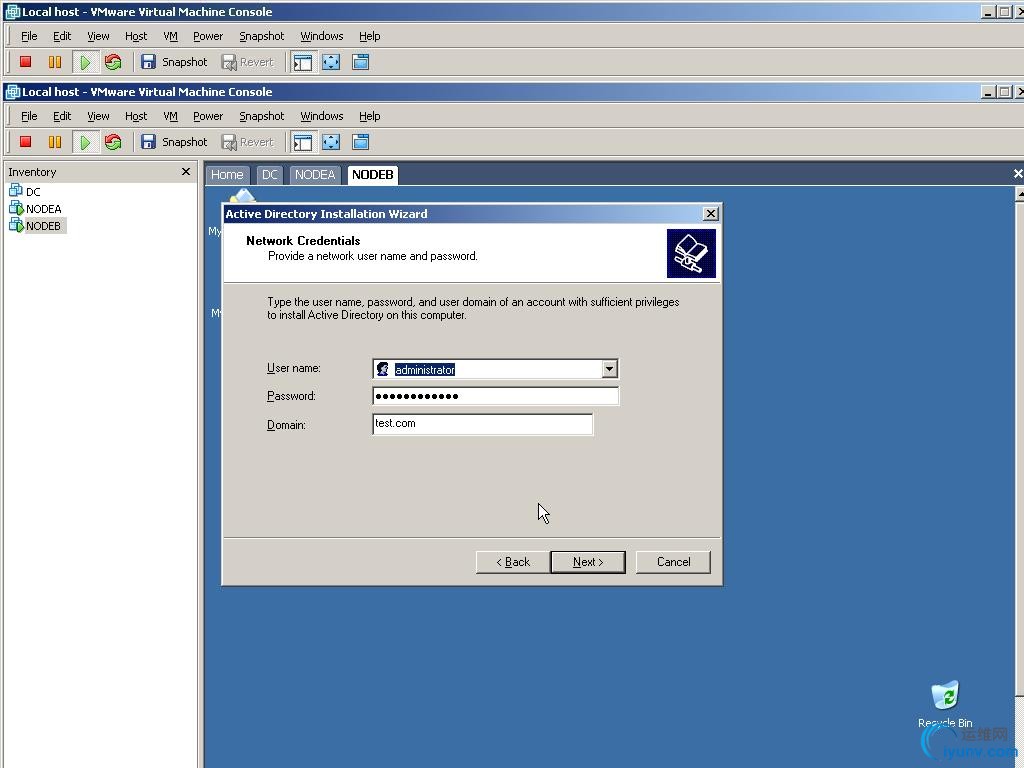This screenshot has height=768, width=1024.
Task: Open Edit menu in lower console window
Action: (62, 116)
